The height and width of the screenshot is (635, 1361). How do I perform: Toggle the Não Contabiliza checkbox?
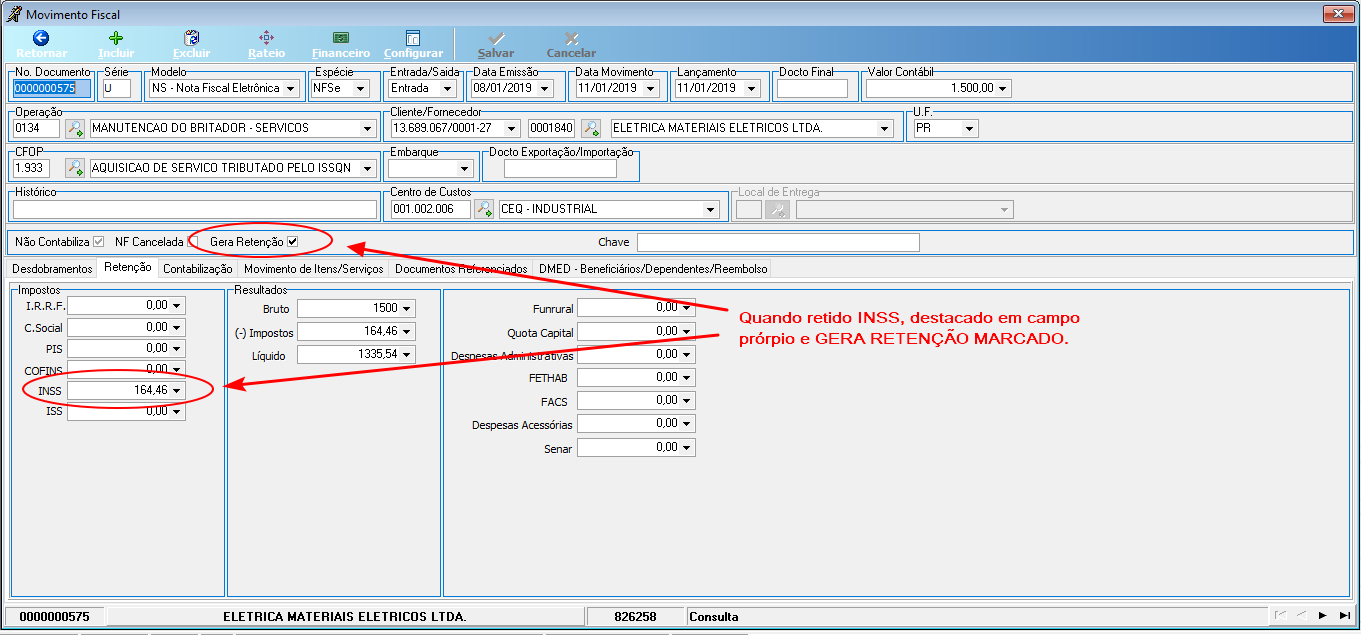(x=98, y=241)
